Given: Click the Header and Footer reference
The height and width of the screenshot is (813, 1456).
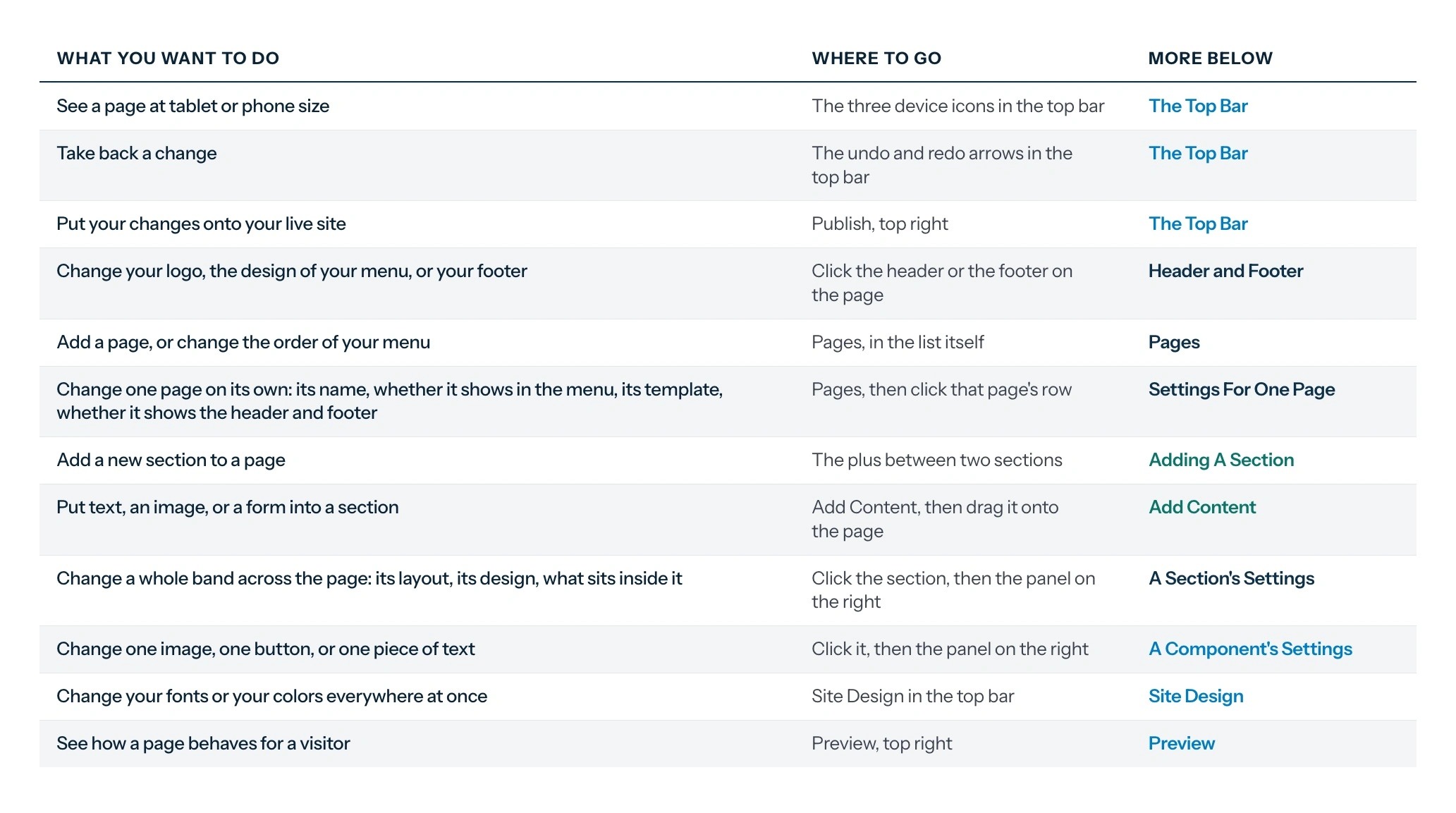Looking at the screenshot, I should [1225, 271].
